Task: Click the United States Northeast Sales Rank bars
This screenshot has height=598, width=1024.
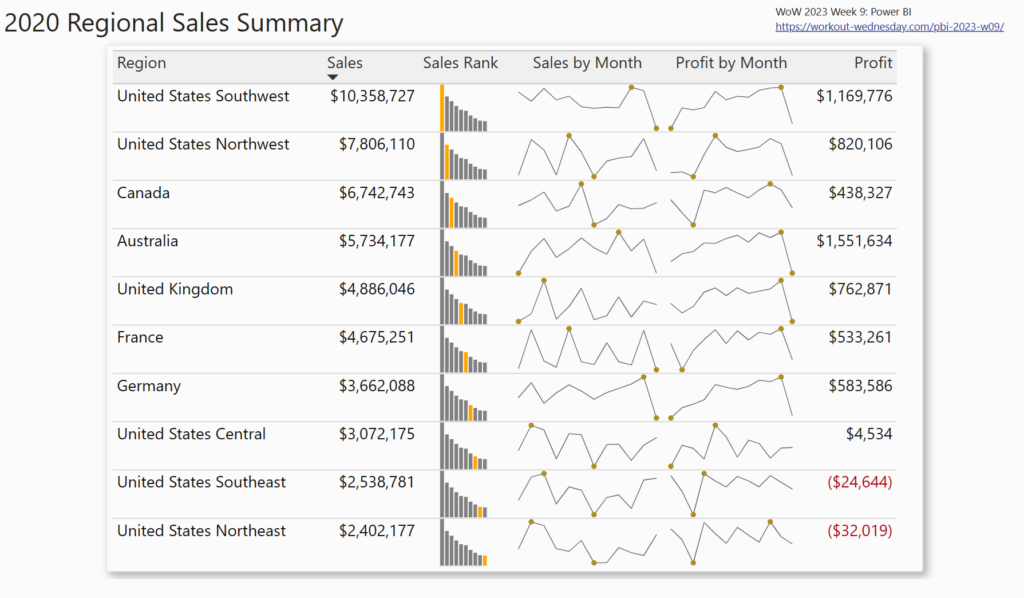Action: 463,543
